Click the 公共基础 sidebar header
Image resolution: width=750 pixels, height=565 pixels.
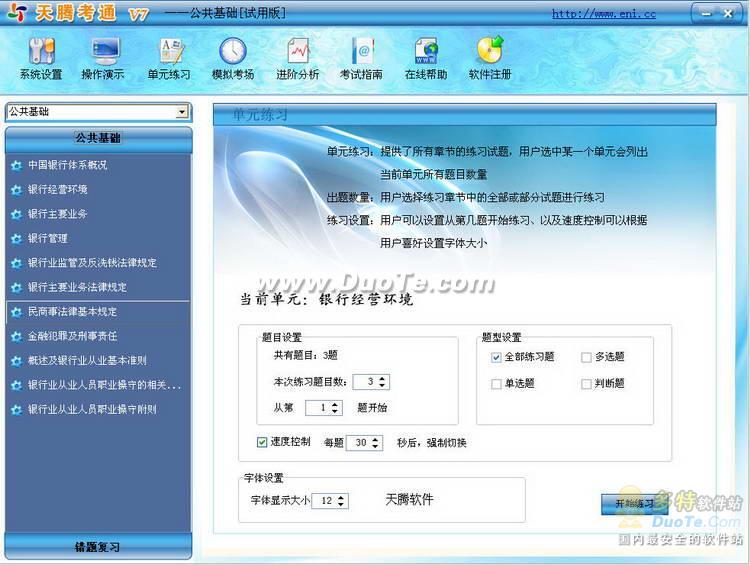pos(98,139)
